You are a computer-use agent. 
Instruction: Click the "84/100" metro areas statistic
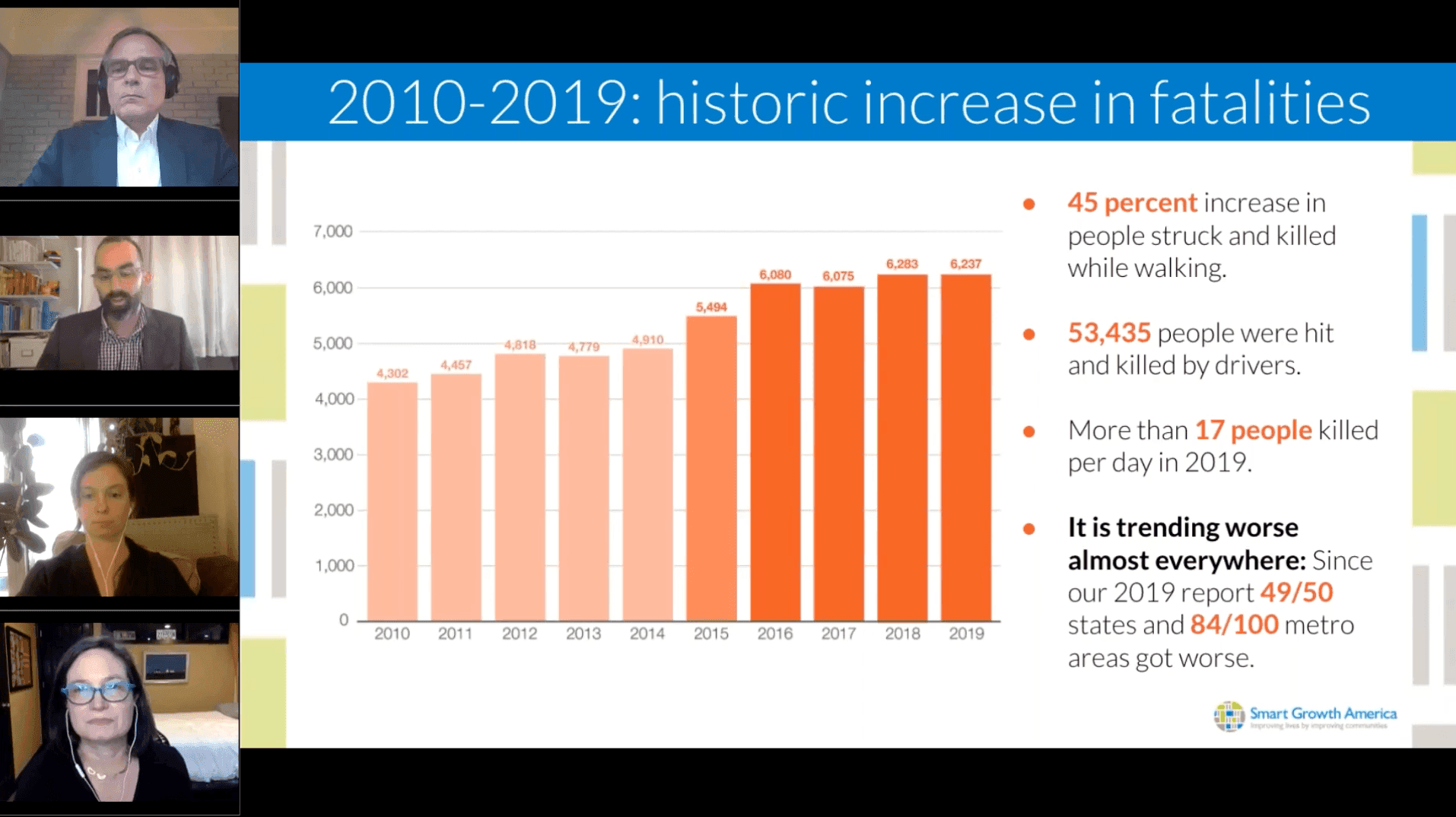[1234, 625]
